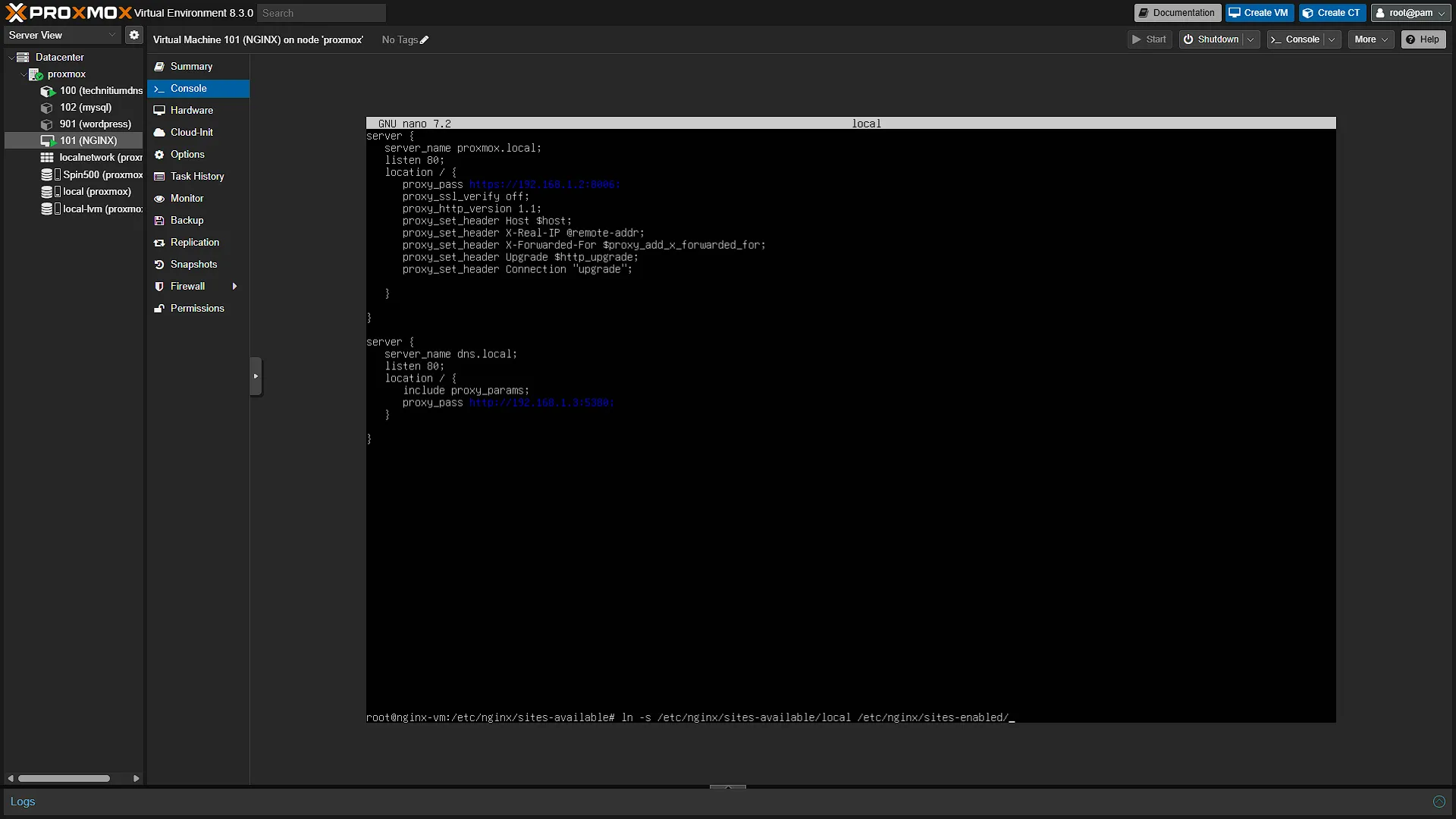
Task: Select VM 100 (technitiumdns) in tree
Action: [x=92, y=90]
